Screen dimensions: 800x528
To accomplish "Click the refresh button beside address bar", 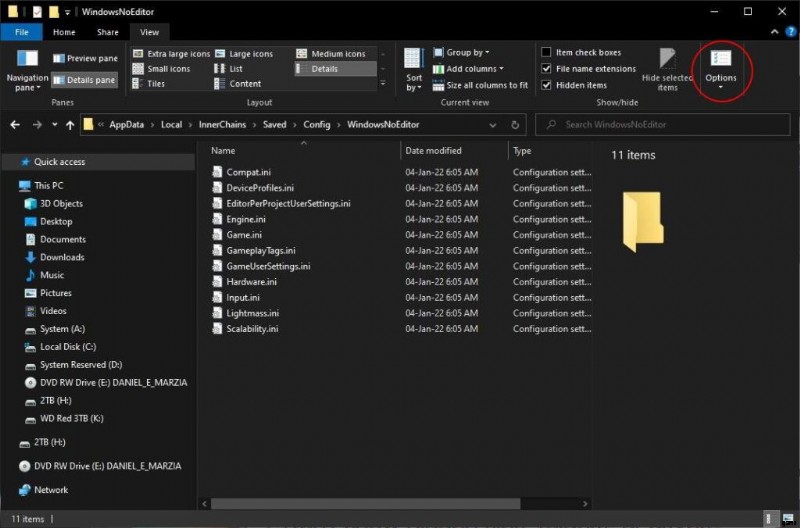I will pyautogui.click(x=515, y=125).
